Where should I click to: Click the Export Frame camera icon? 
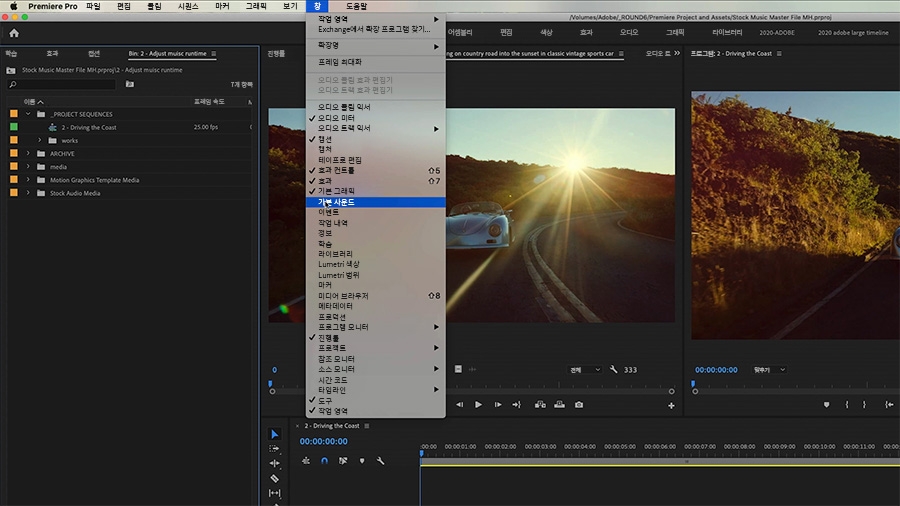(579, 405)
